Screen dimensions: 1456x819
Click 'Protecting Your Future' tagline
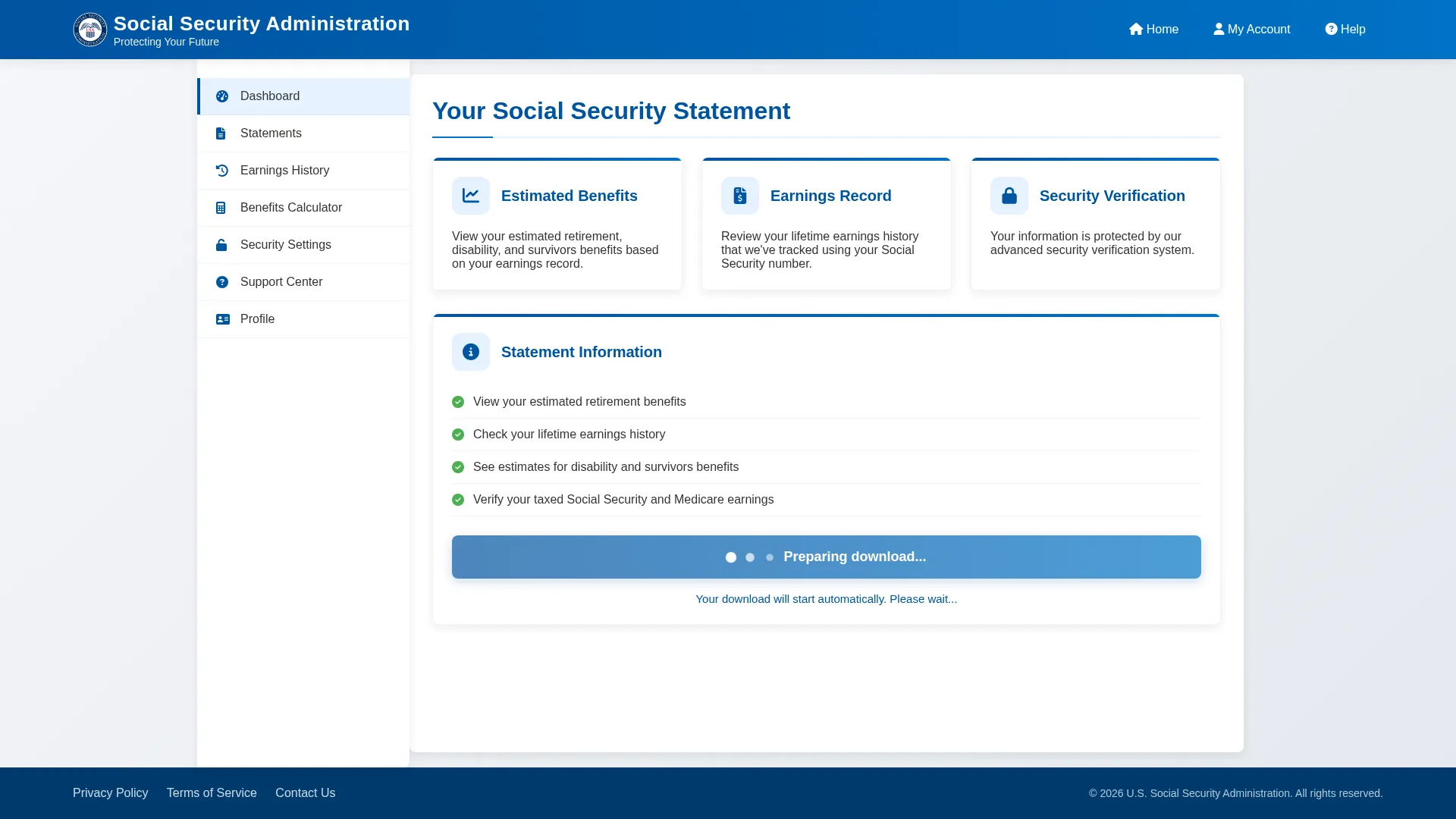coord(167,42)
